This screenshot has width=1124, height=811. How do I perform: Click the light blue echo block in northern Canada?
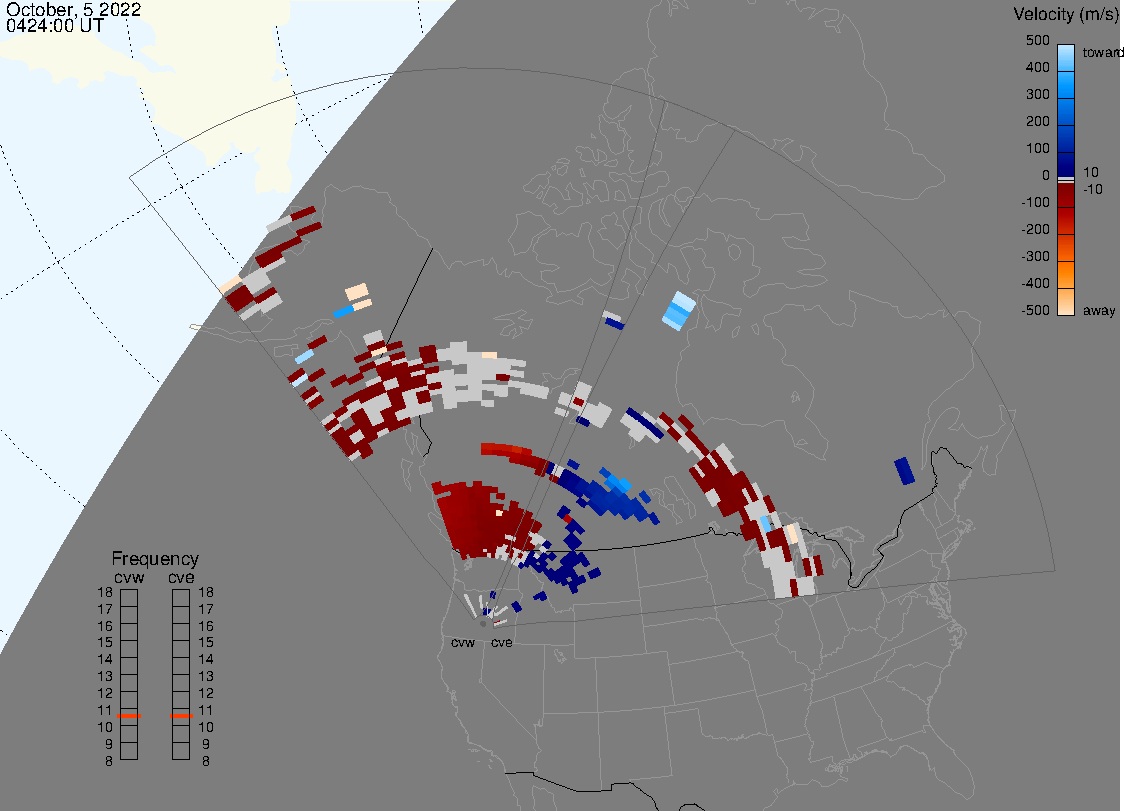[x=678, y=310]
